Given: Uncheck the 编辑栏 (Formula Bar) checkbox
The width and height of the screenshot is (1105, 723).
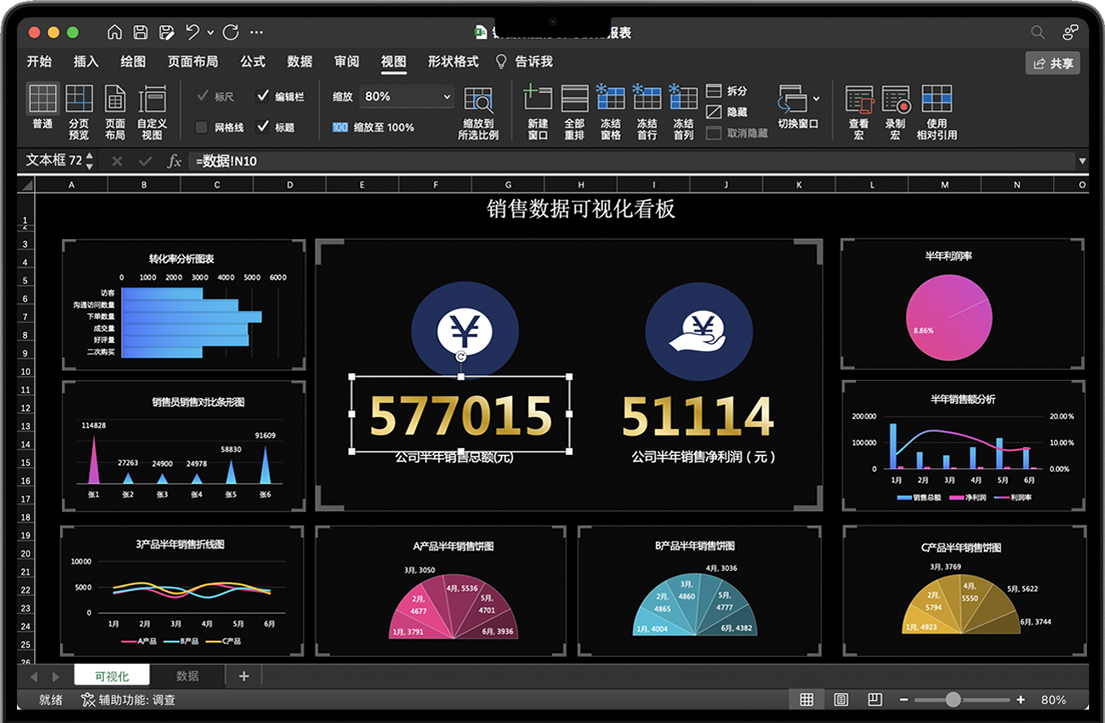Looking at the screenshot, I should pos(263,97).
